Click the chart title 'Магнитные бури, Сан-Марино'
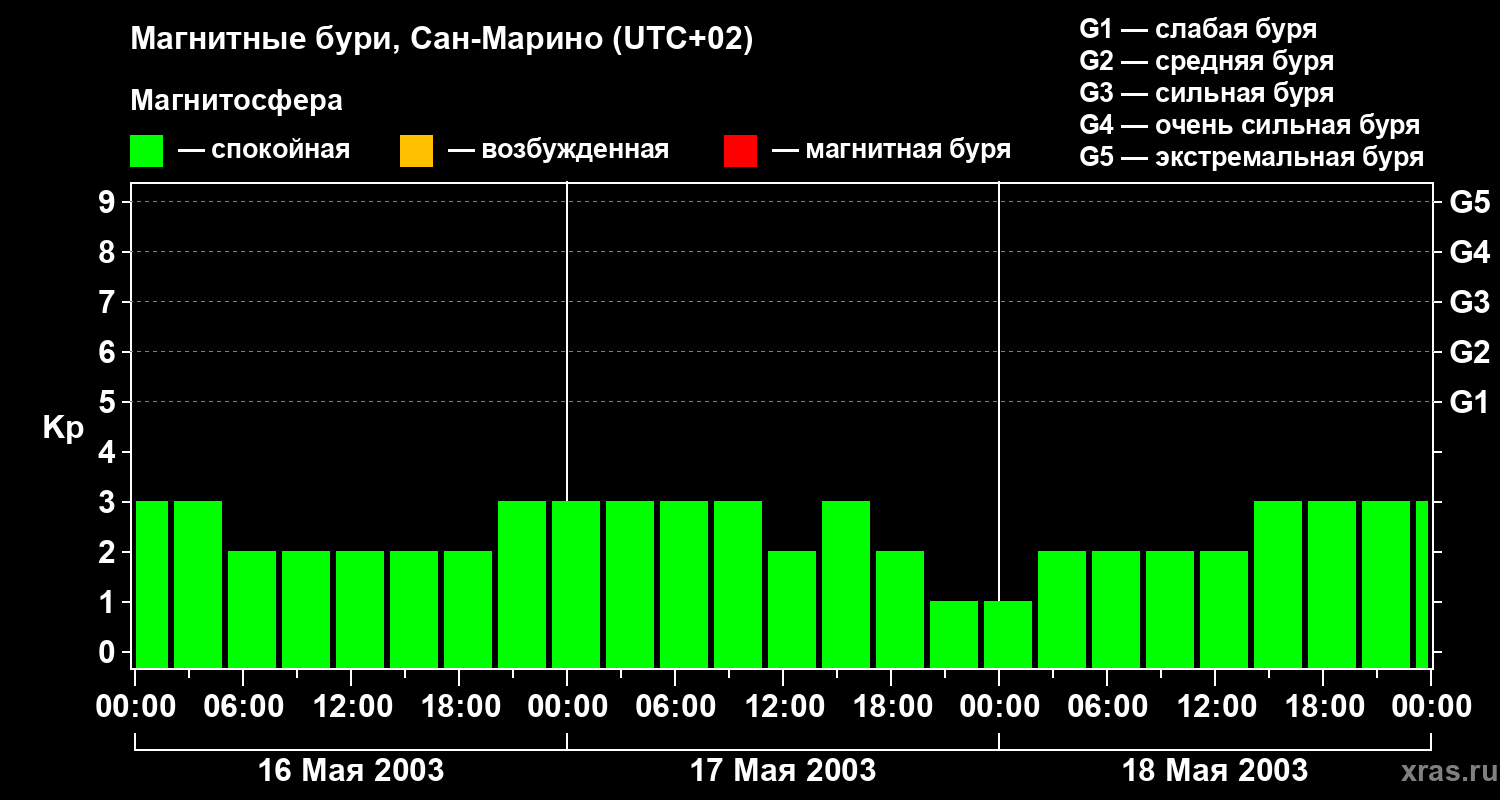This screenshot has width=1500, height=800. [x=364, y=39]
